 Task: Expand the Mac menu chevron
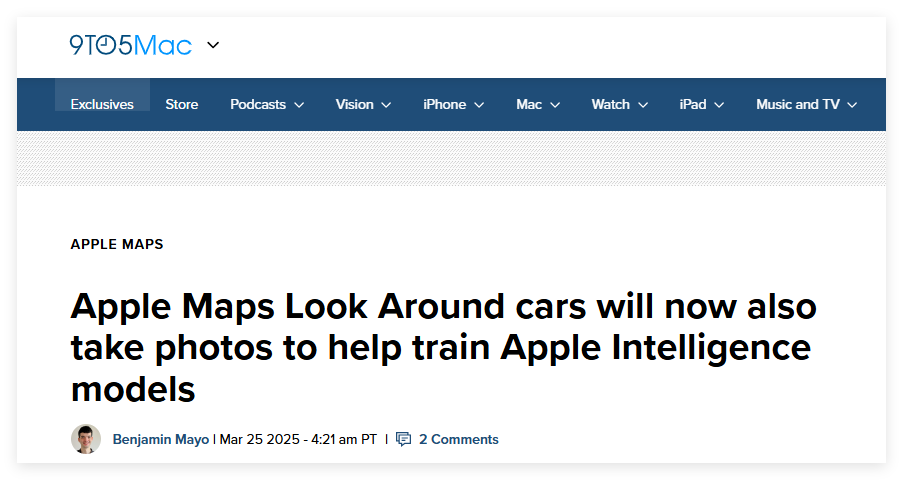[555, 105]
